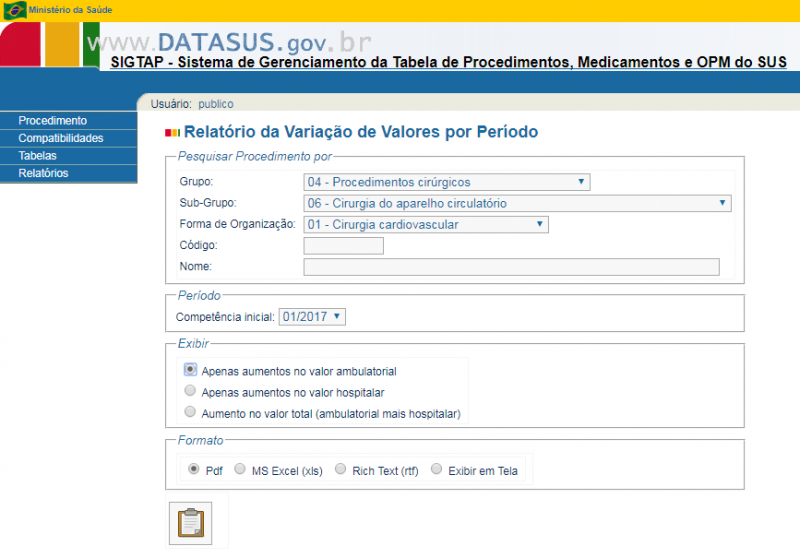800x558 pixels.
Task: Open the Competência inicial dropdown
Action: (312, 317)
